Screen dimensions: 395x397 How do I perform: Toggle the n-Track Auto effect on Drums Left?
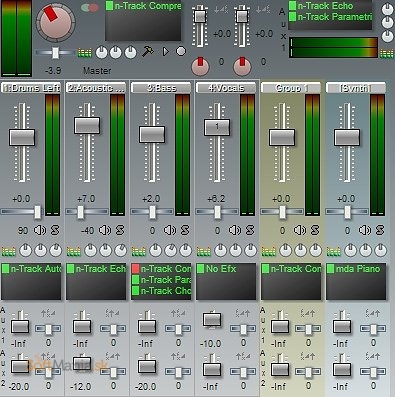[x=5, y=269]
